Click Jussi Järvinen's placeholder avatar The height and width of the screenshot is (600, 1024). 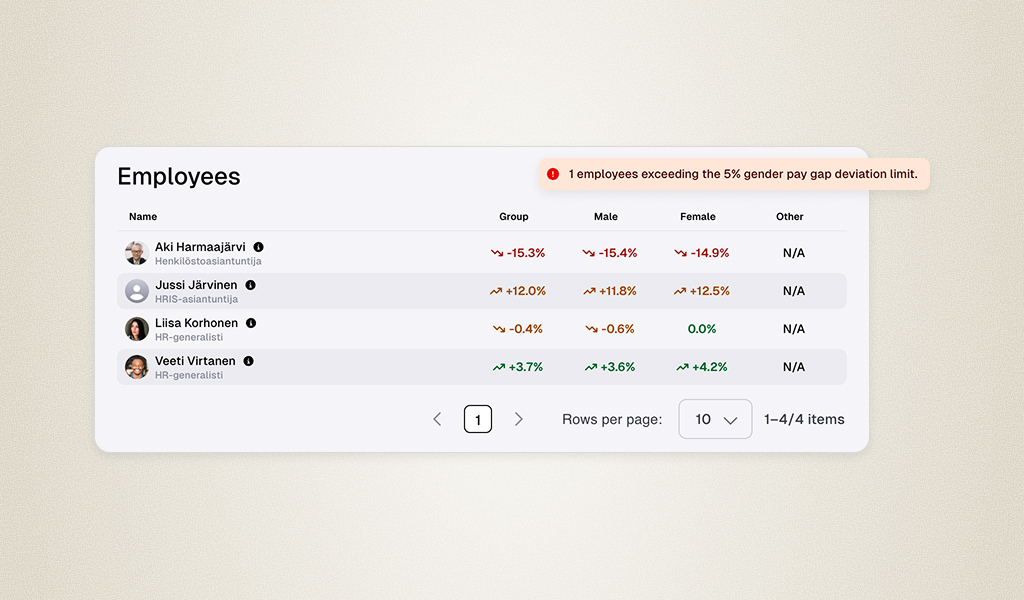point(136,291)
